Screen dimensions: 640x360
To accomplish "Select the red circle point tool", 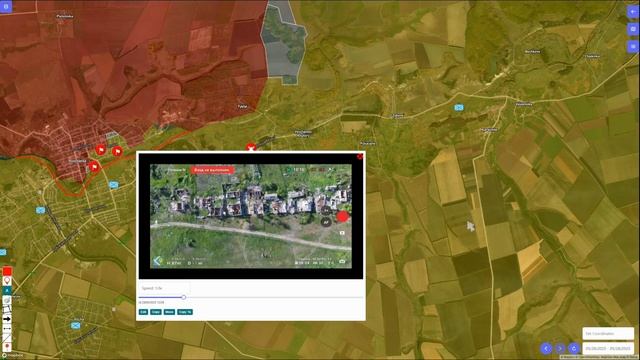I will (7, 347).
